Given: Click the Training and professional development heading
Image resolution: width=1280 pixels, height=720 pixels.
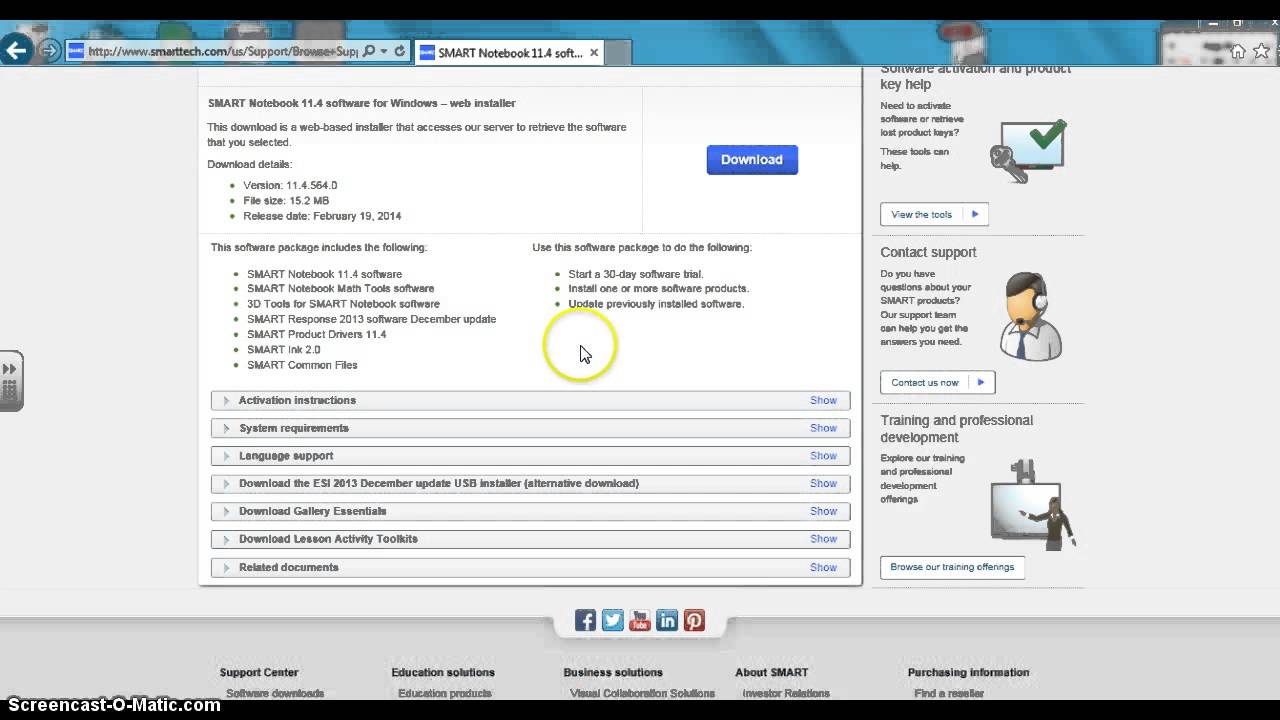Looking at the screenshot, I should [x=957, y=429].
